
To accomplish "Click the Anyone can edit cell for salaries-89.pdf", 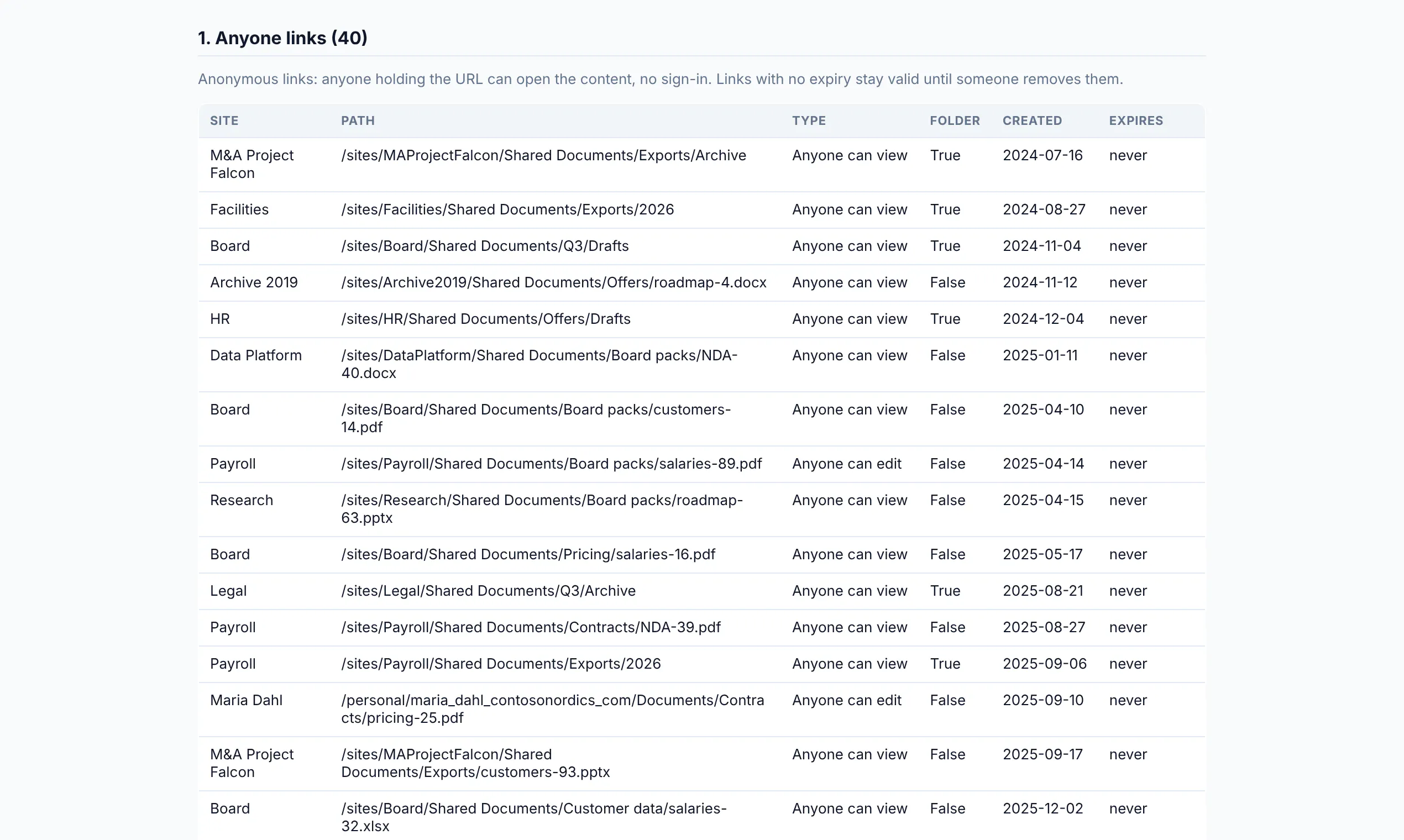I will [846, 464].
